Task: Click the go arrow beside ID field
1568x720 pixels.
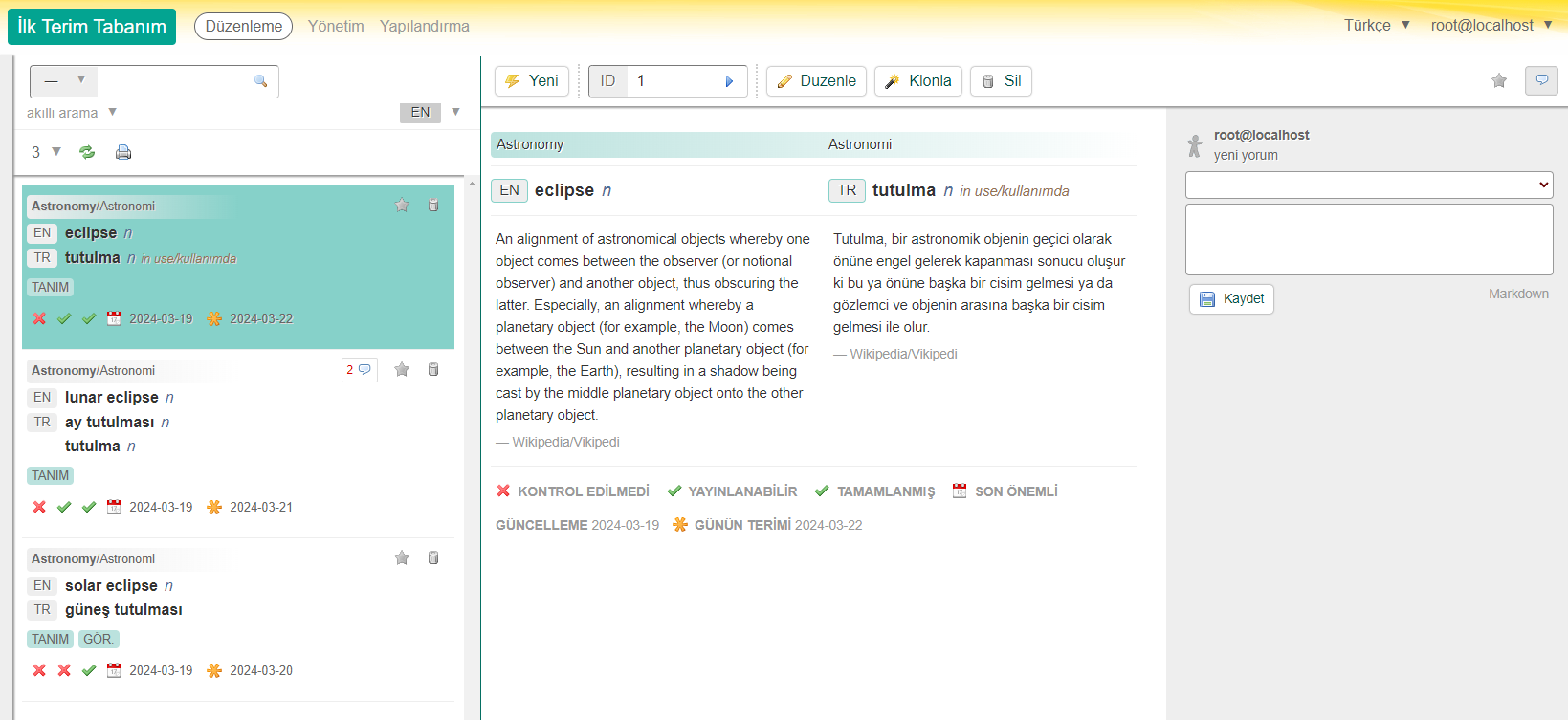Action: pyautogui.click(x=729, y=81)
